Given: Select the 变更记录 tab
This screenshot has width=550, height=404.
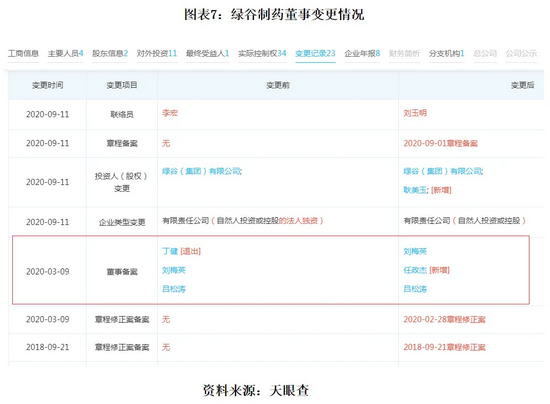Looking at the screenshot, I should click(315, 53).
